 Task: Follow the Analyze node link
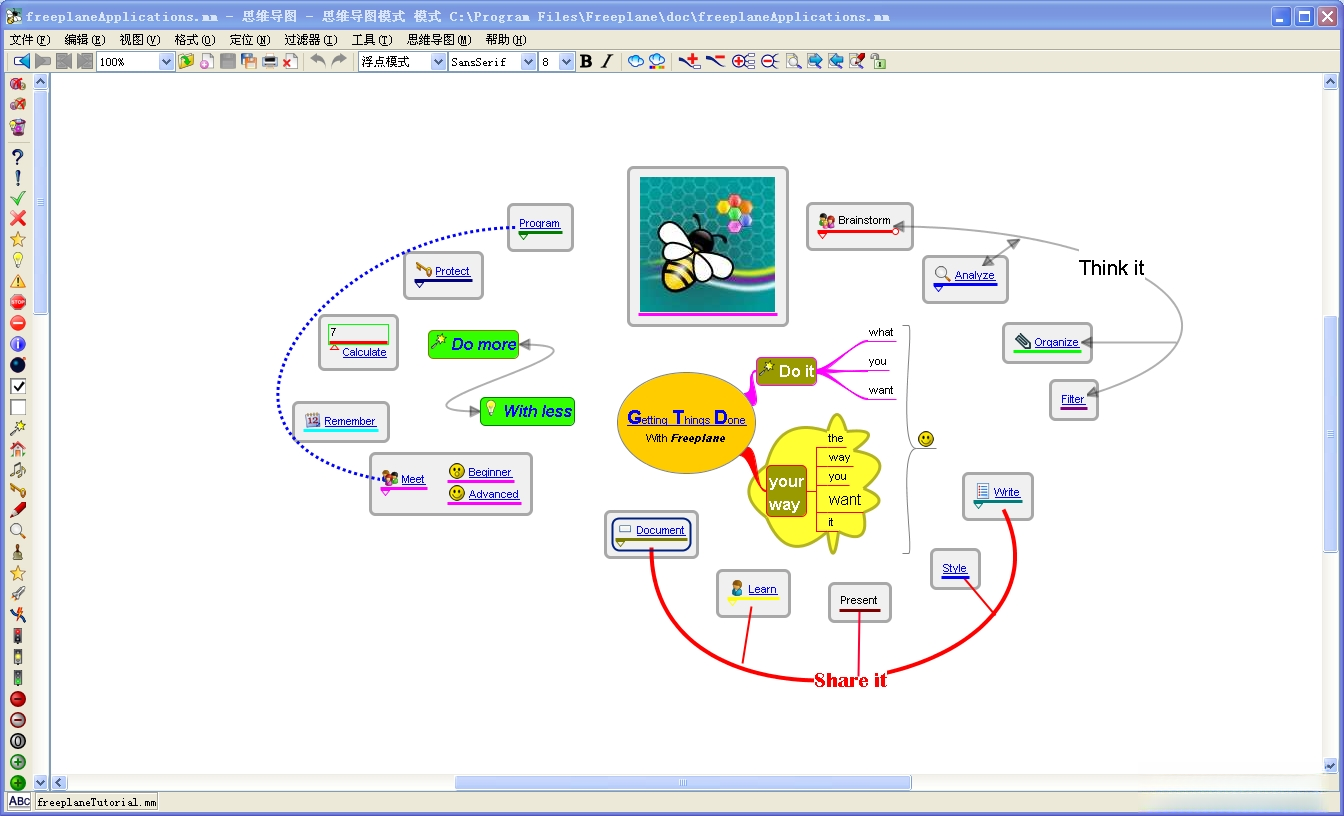pos(974,276)
